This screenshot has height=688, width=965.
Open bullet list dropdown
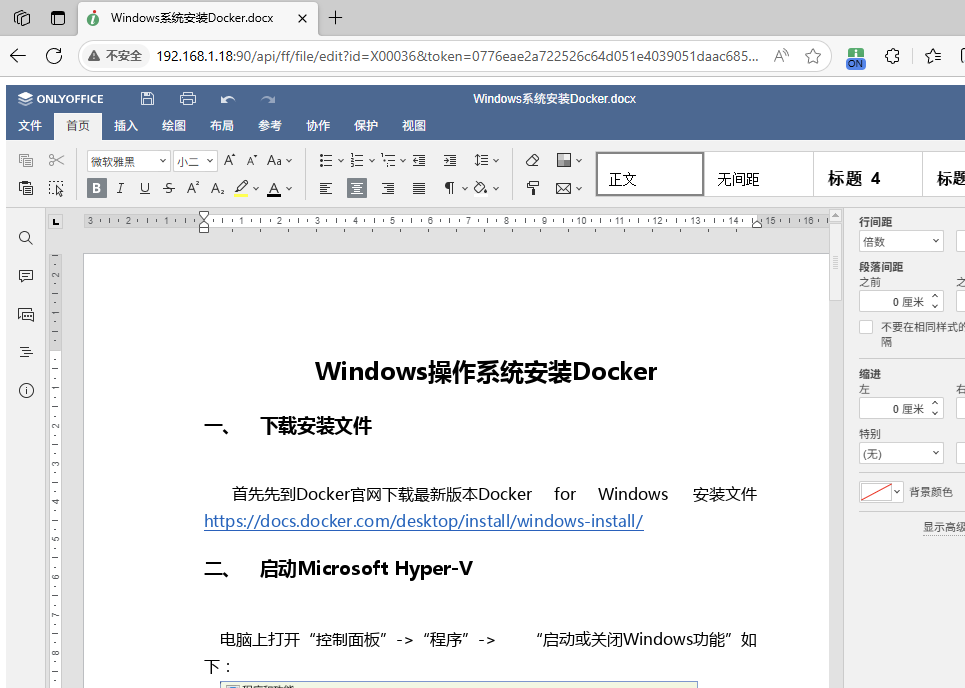(x=341, y=161)
